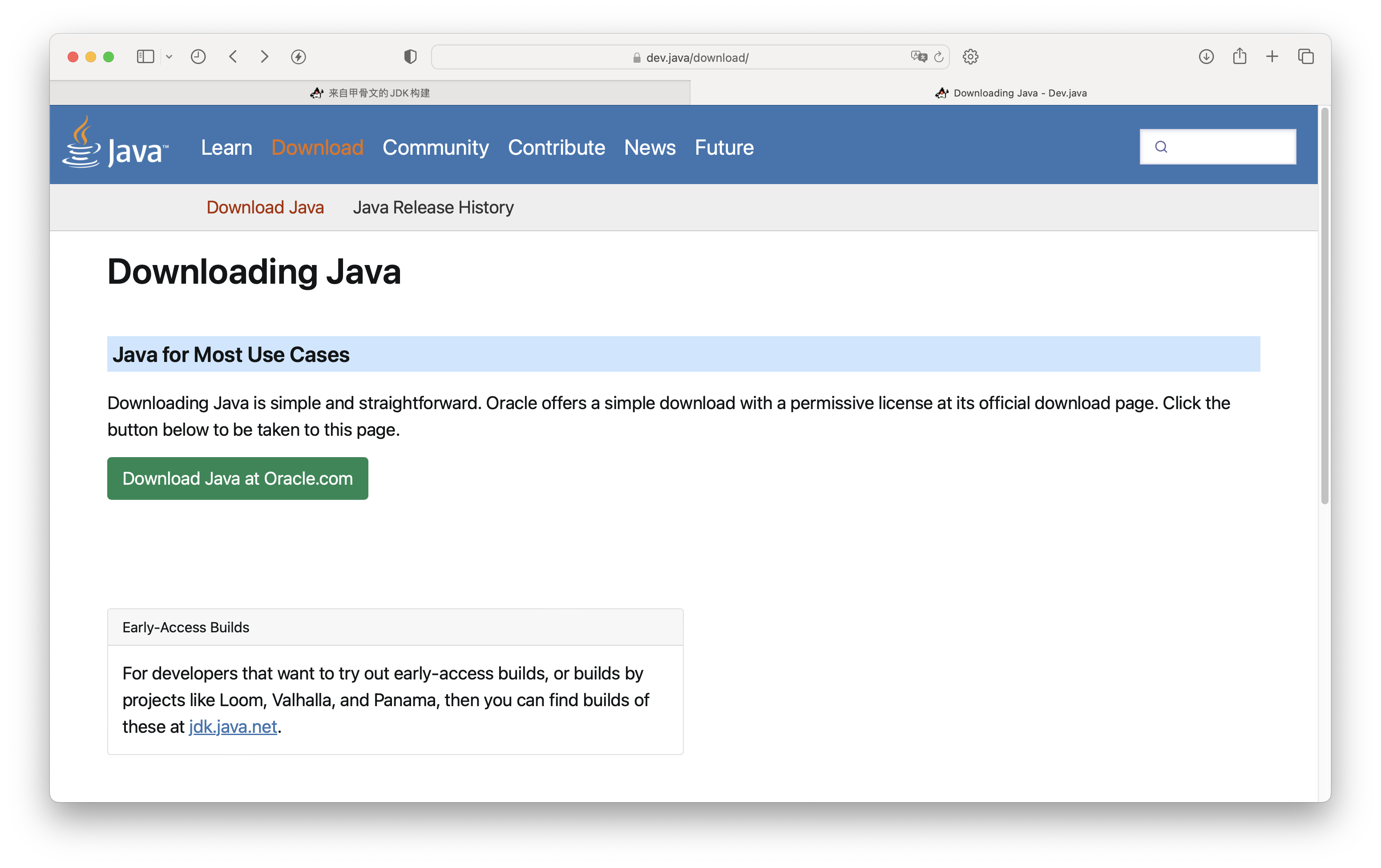Click the Share icon
Viewport: 1381px width, 868px height.
click(x=1240, y=57)
